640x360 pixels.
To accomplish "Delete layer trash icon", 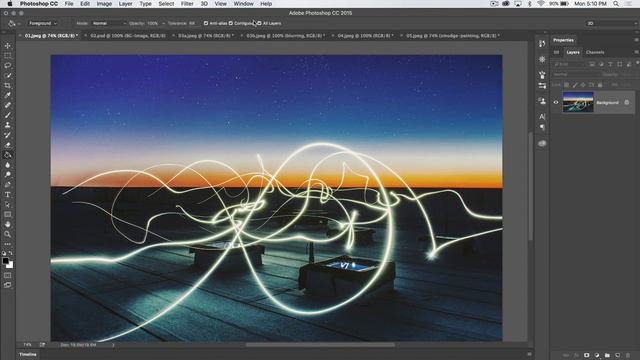I will click(628, 356).
